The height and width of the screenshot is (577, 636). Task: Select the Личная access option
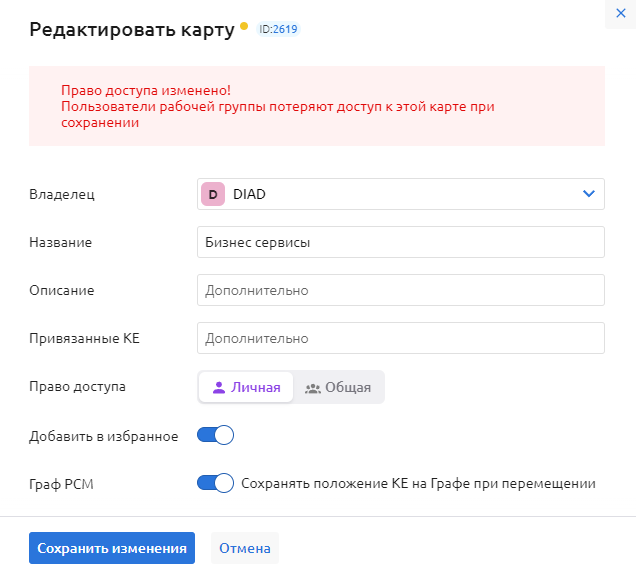246,388
